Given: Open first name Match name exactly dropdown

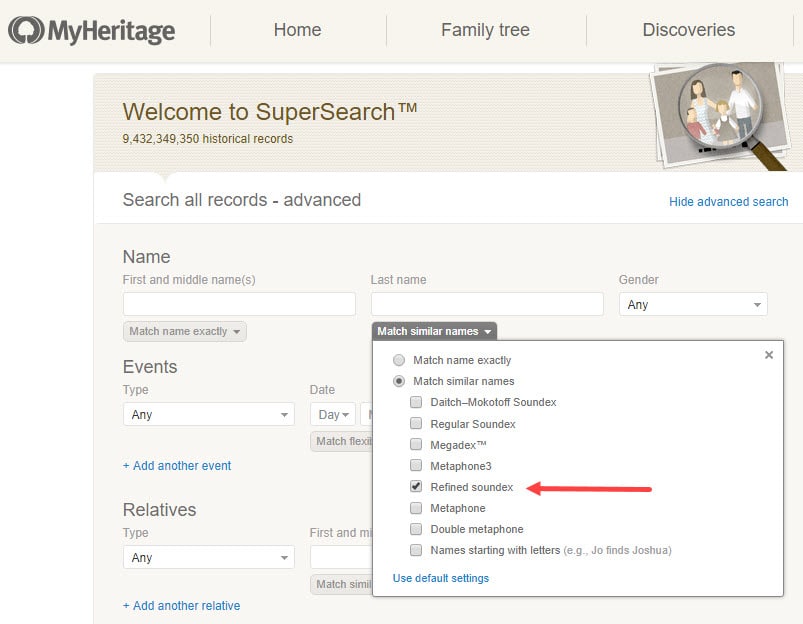Looking at the screenshot, I should (x=185, y=332).
